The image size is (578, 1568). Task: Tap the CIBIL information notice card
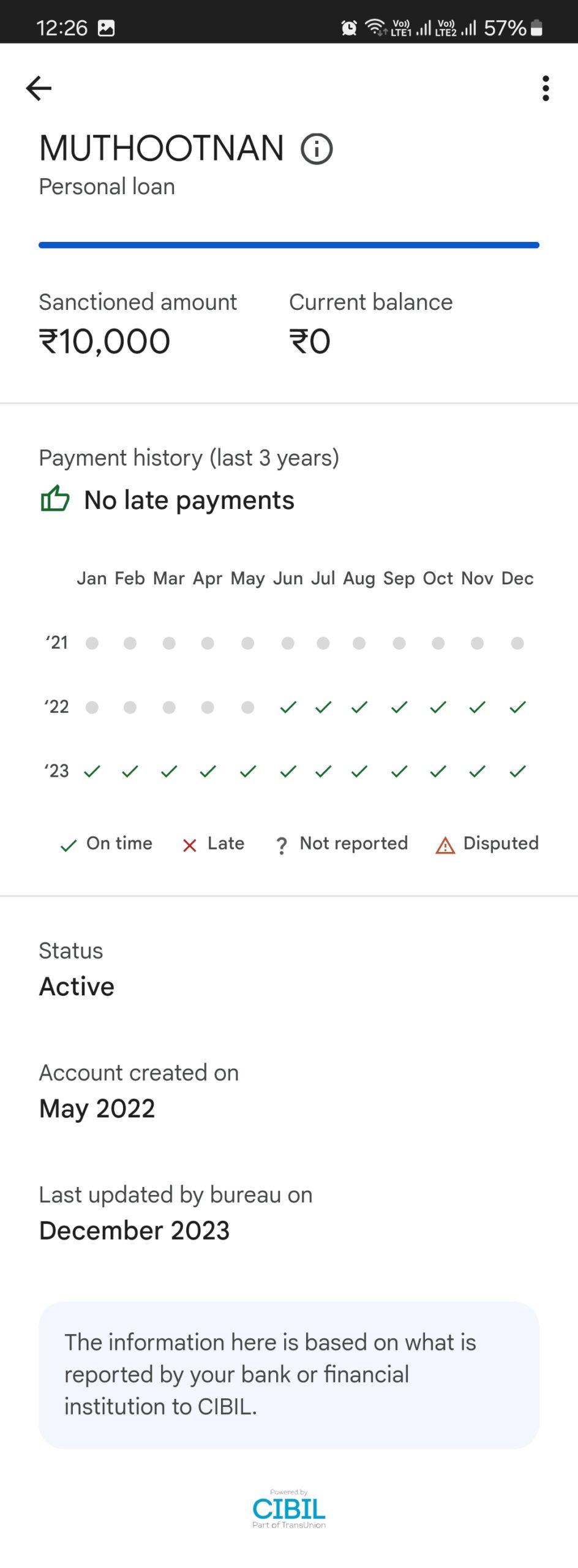point(289,1374)
